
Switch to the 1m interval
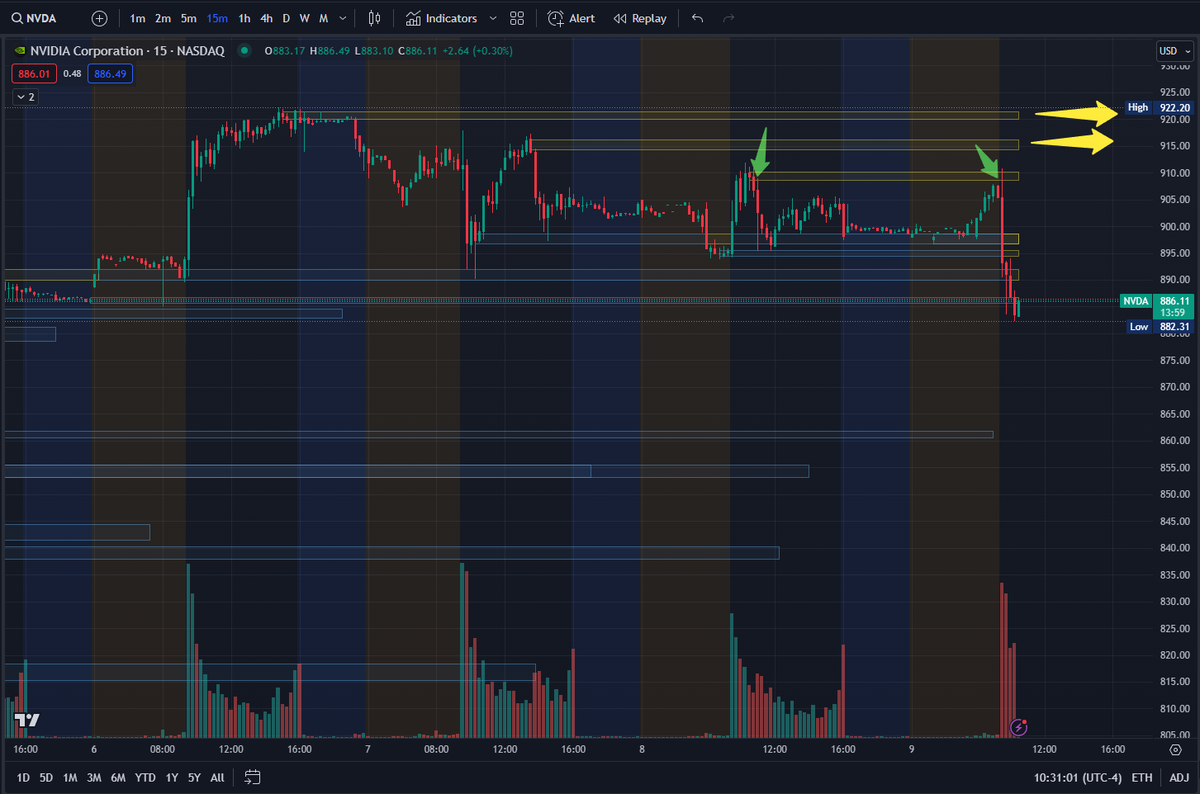coord(137,18)
